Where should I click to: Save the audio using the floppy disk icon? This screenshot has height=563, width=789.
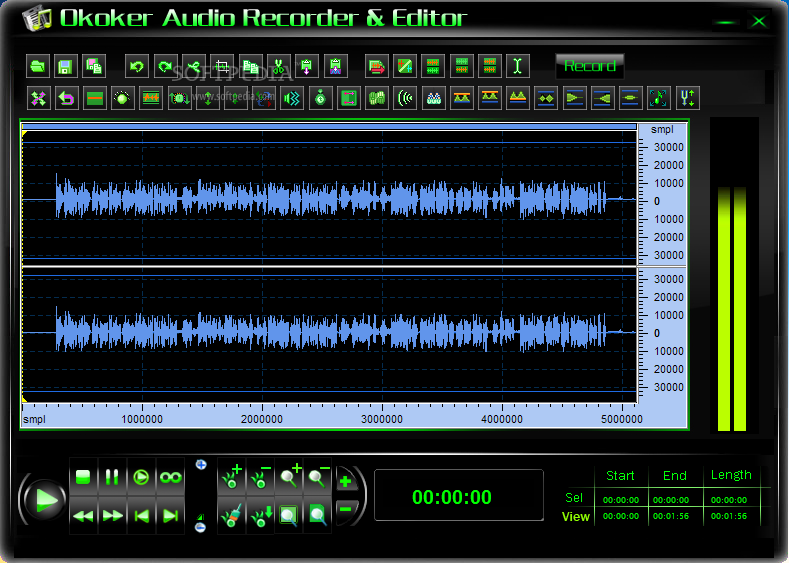click(x=65, y=66)
